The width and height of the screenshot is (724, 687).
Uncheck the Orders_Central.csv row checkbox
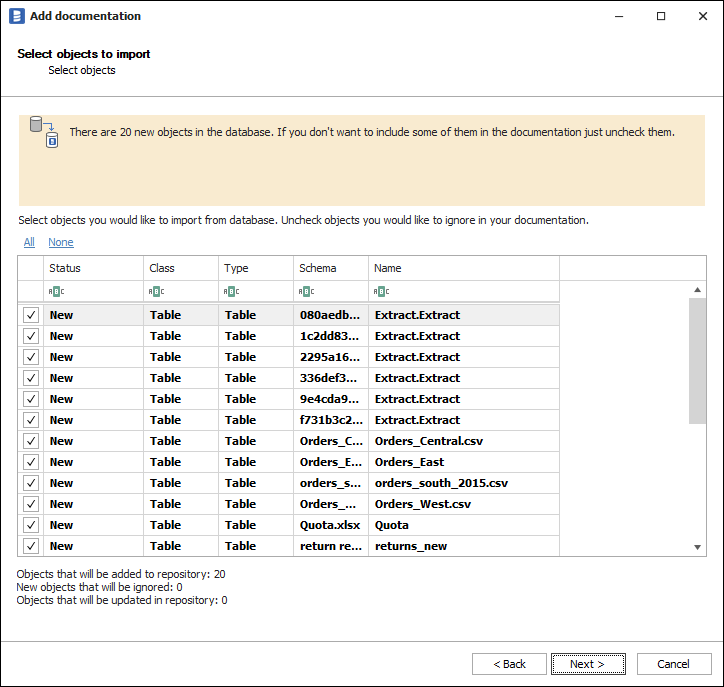[x=31, y=441]
